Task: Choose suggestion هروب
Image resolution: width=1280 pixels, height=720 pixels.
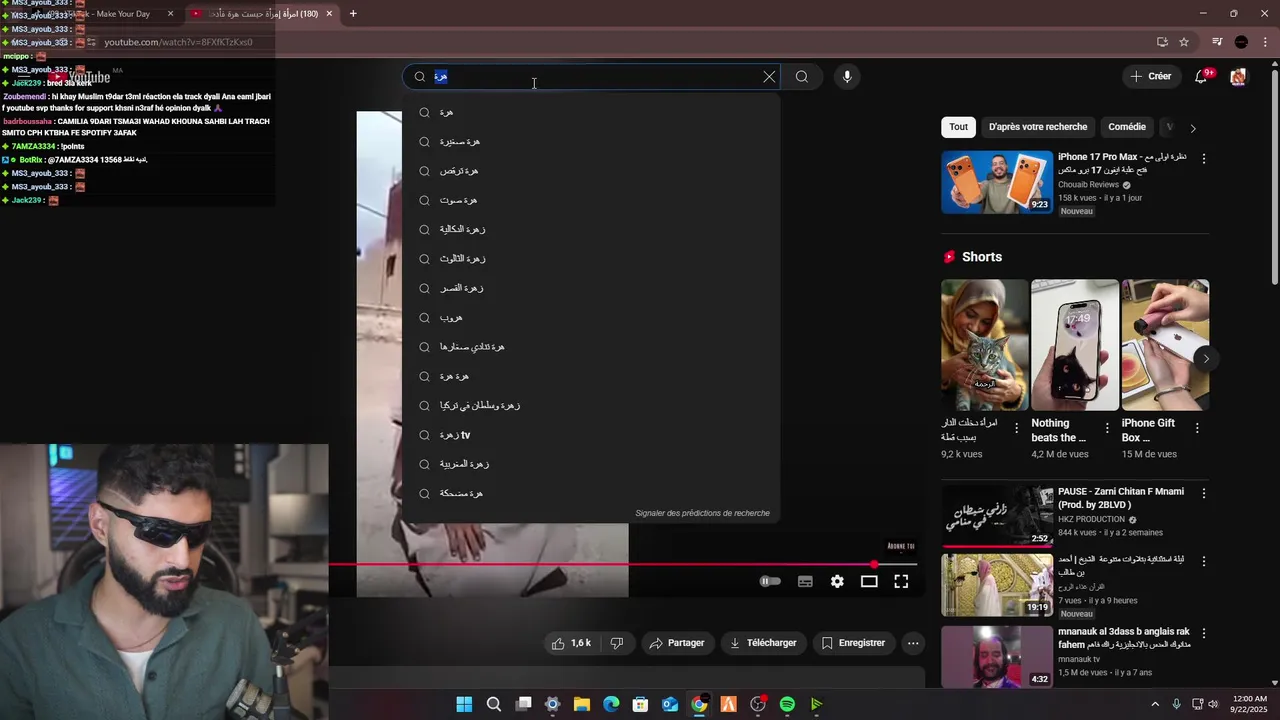Action: point(591,317)
